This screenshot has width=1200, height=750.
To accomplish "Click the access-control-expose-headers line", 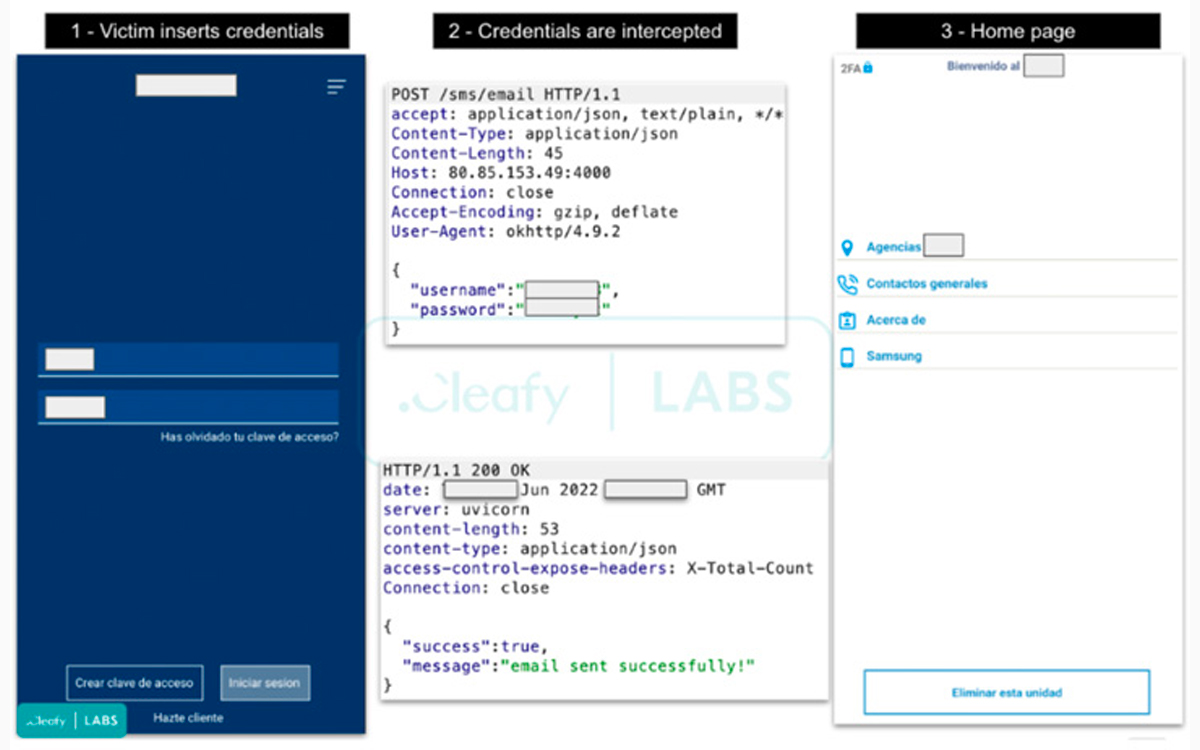I will point(598,567).
